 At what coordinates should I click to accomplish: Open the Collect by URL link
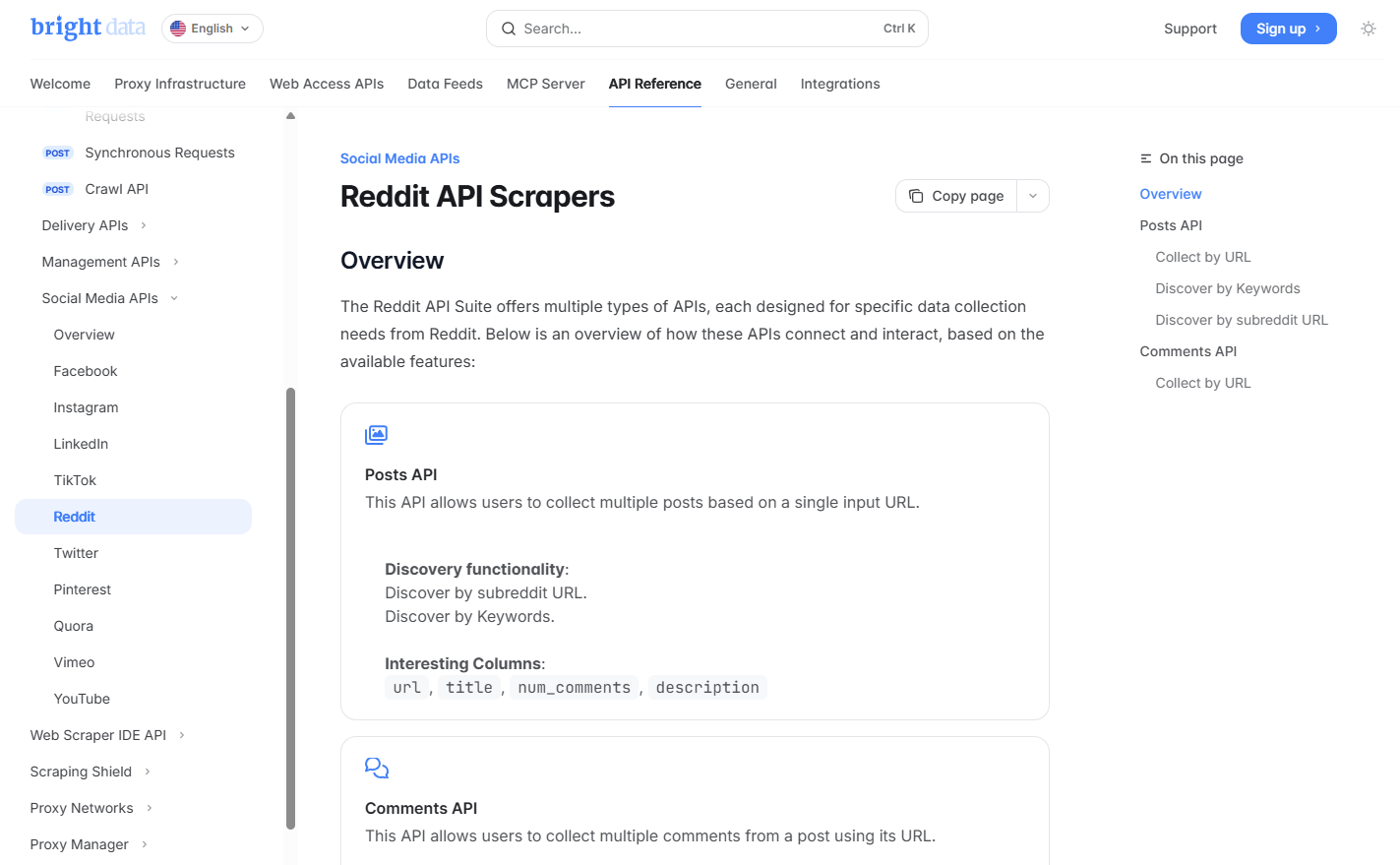tap(1202, 257)
